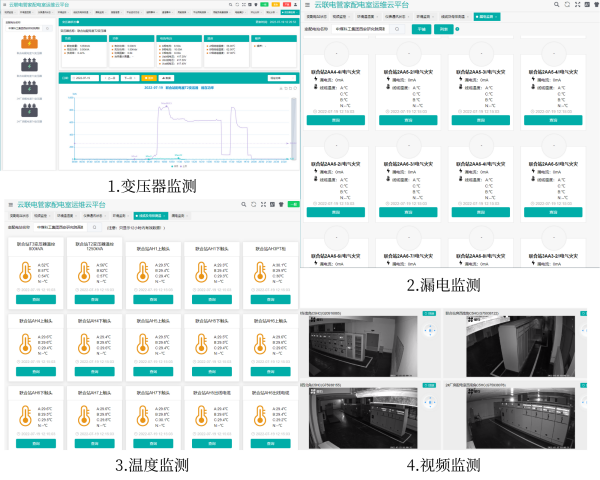Select active temperature monitoring tab
The width and height of the screenshot is (600, 480).
coord(147,214)
